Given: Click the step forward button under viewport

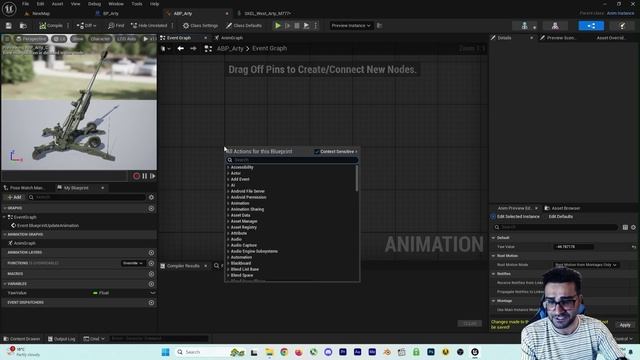Looking at the screenshot, I should point(153,176).
